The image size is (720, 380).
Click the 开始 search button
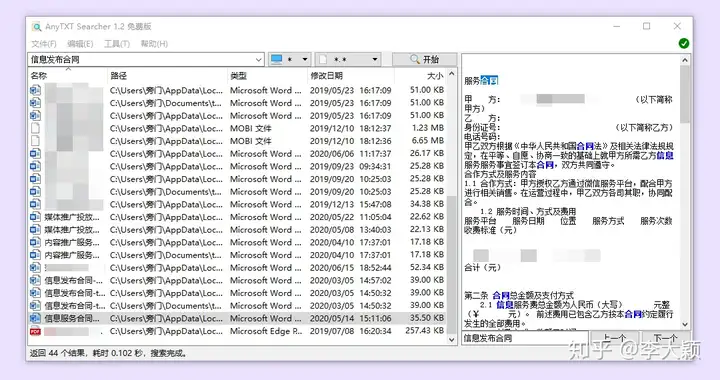click(x=424, y=59)
